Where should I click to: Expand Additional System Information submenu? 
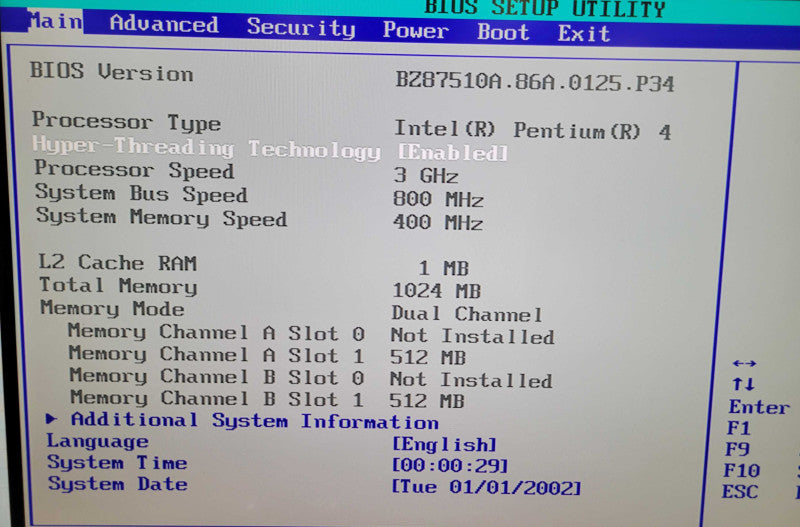click(x=255, y=421)
